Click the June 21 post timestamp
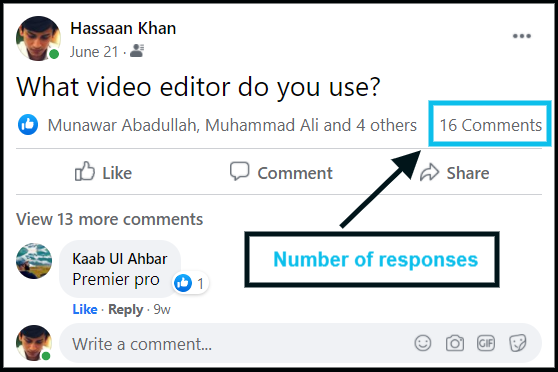Viewport: 558px width, 372px height. pos(94,52)
